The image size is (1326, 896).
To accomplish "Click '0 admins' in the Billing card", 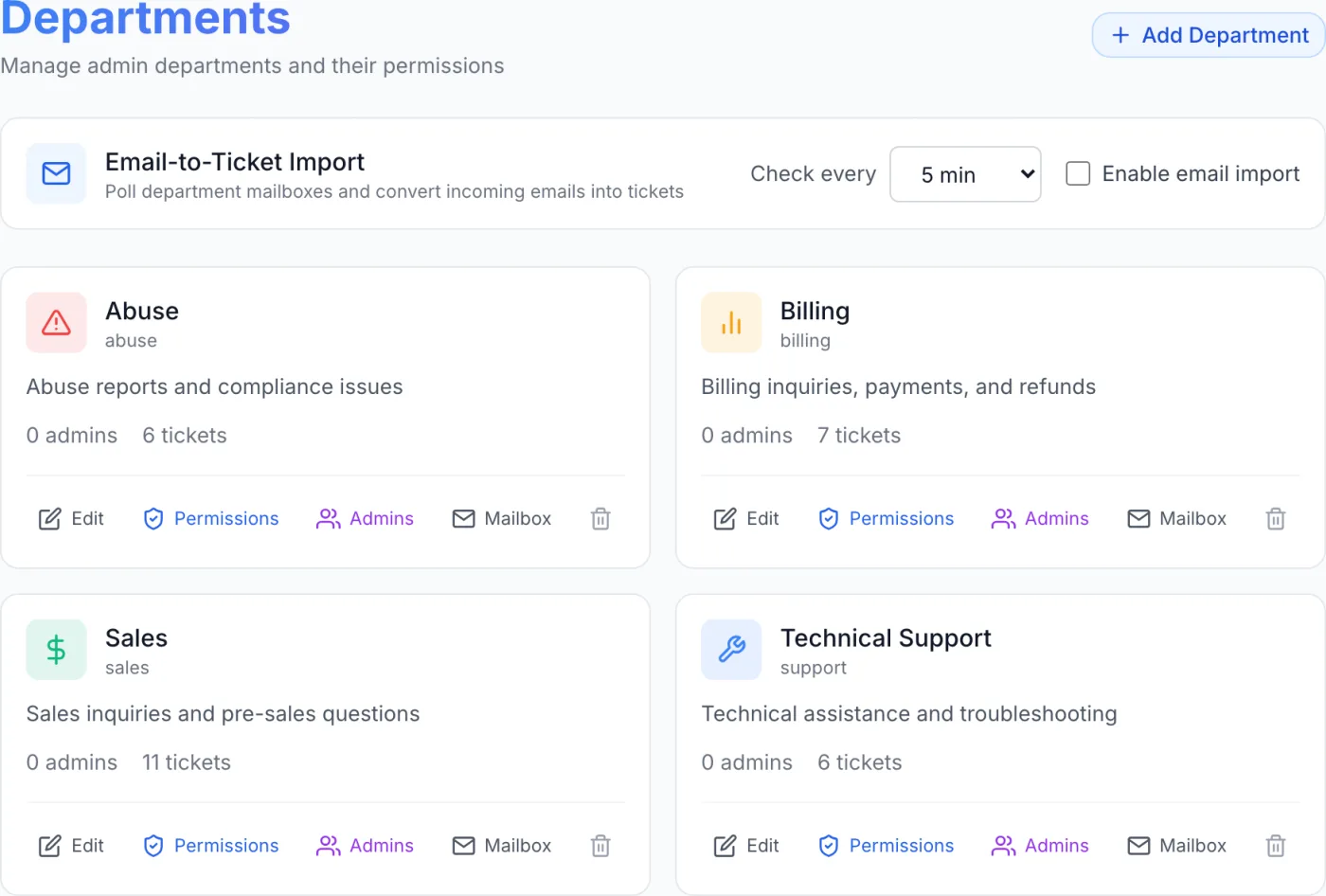I will pyautogui.click(x=747, y=436).
